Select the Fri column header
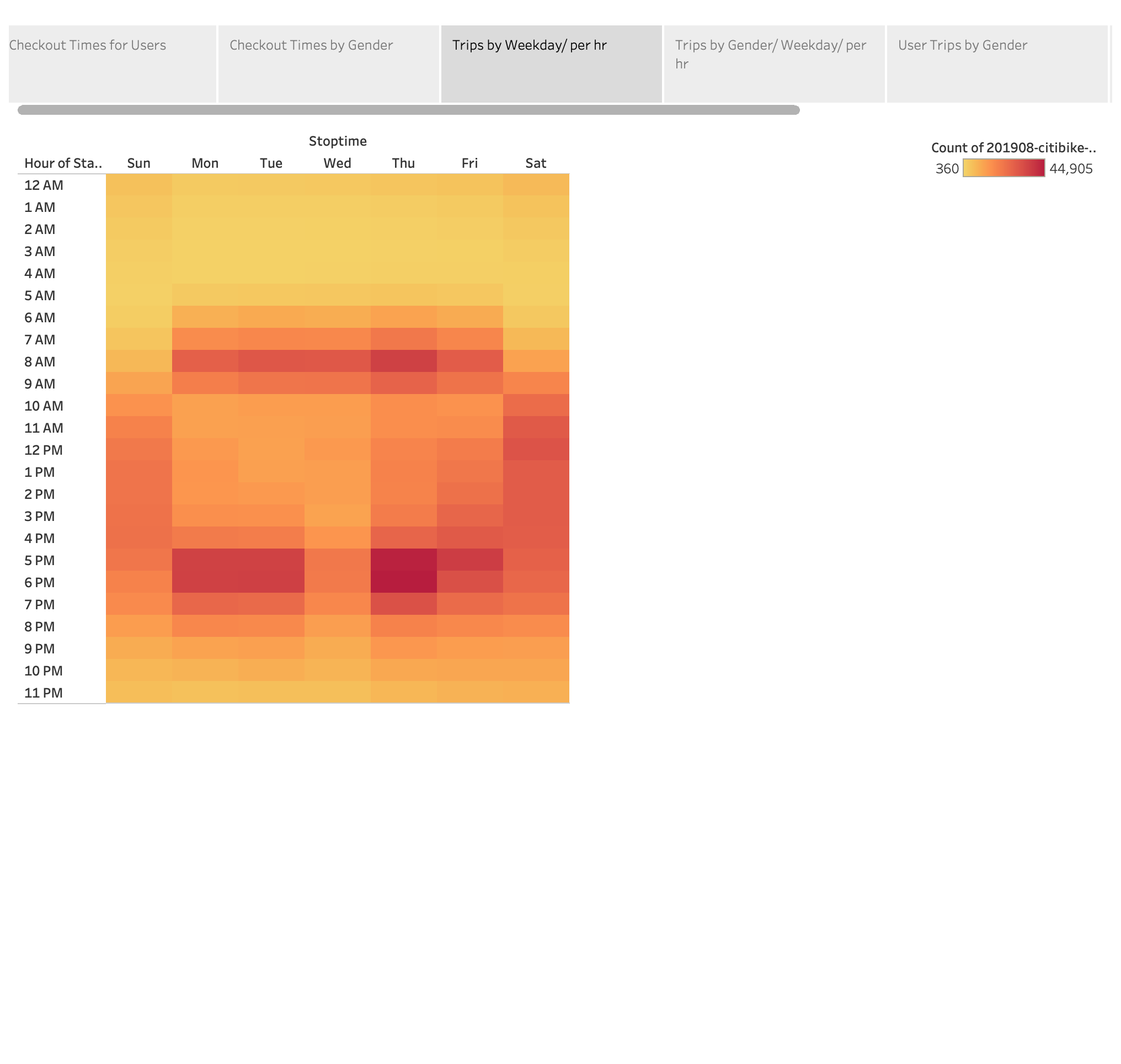The image size is (1121, 1064). tap(469, 163)
